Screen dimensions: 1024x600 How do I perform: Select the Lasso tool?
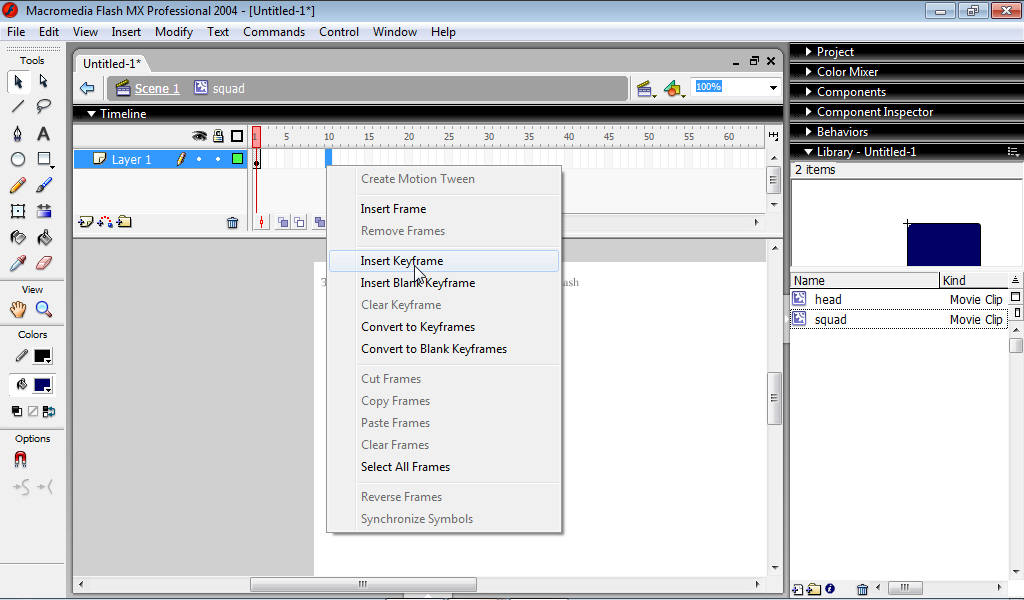pos(44,106)
